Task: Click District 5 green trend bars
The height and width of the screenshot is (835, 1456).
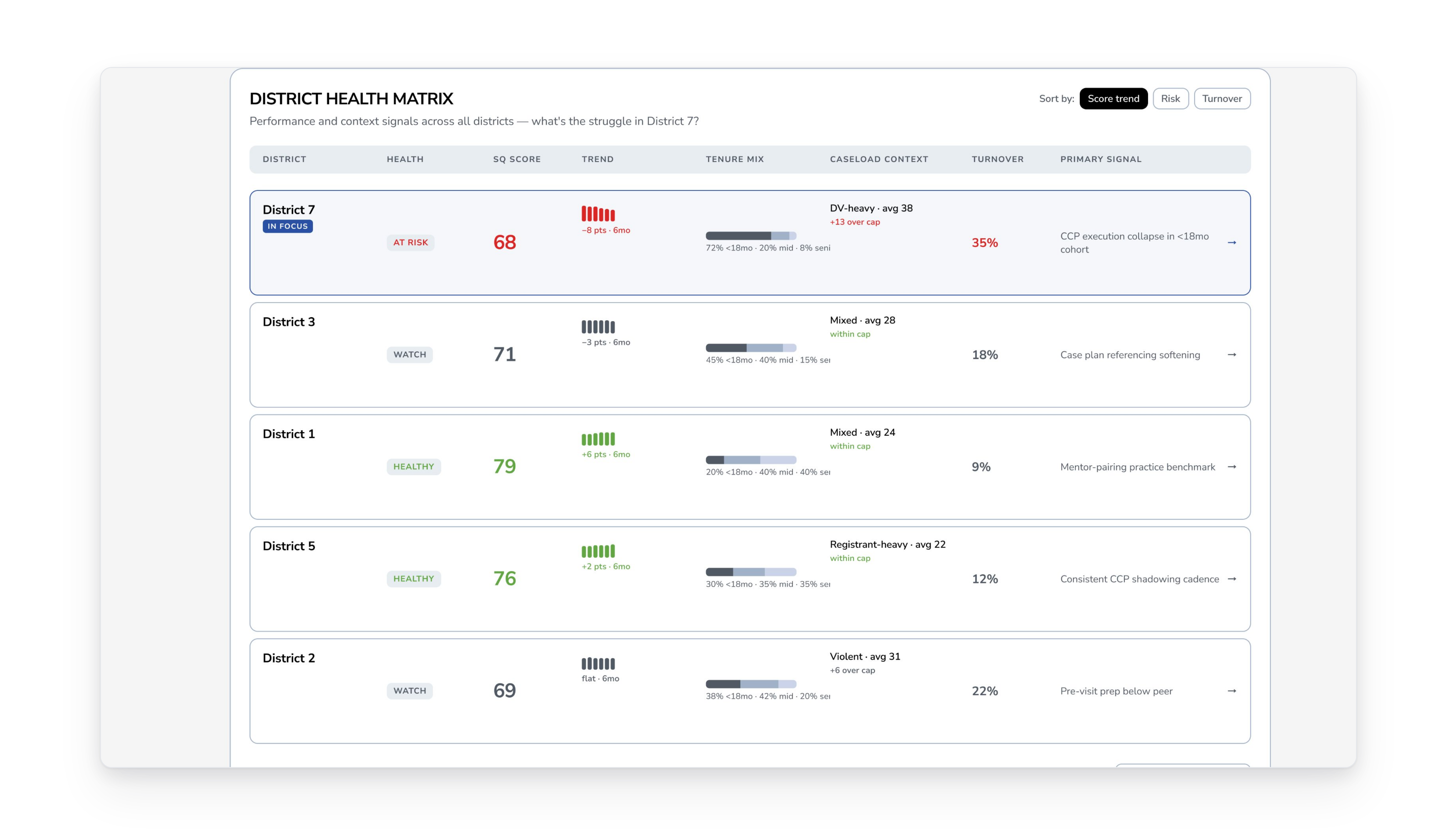Action: [598, 551]
